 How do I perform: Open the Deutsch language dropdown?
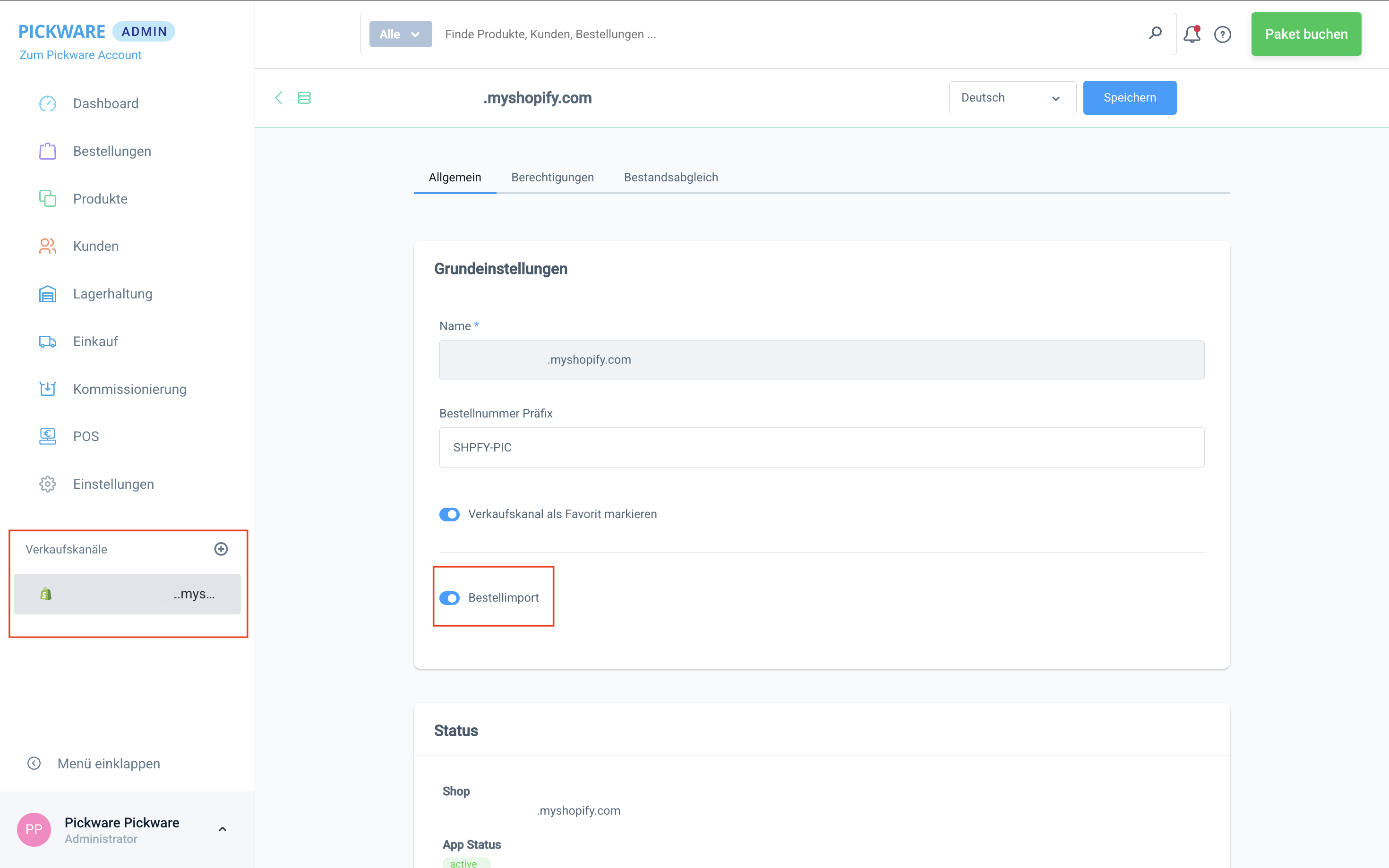[1012, 98]
